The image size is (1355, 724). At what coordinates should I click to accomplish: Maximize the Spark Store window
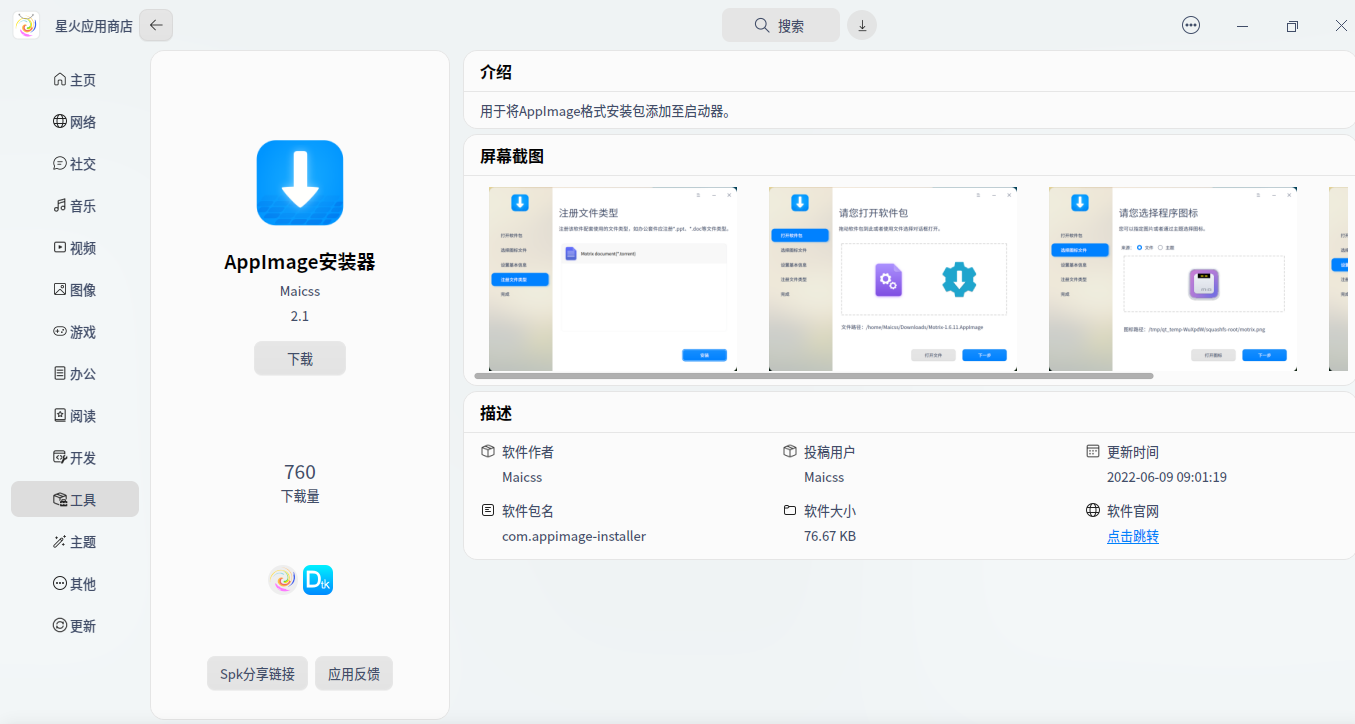tap(1292, 26)
